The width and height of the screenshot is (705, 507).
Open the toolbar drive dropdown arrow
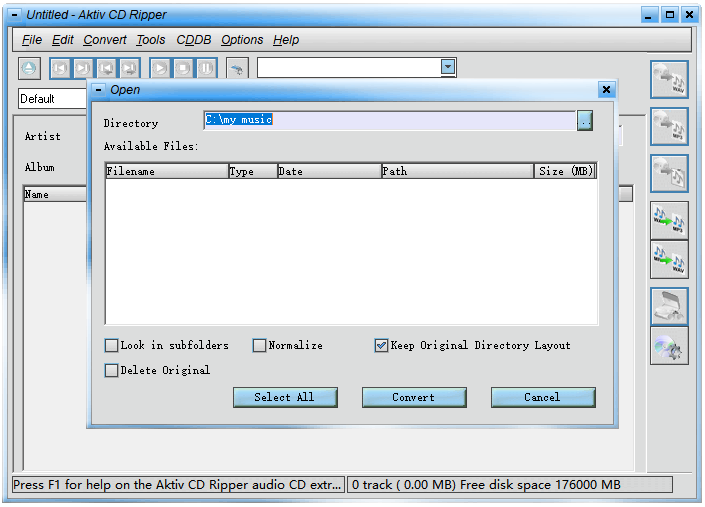[x=448, y=67]
